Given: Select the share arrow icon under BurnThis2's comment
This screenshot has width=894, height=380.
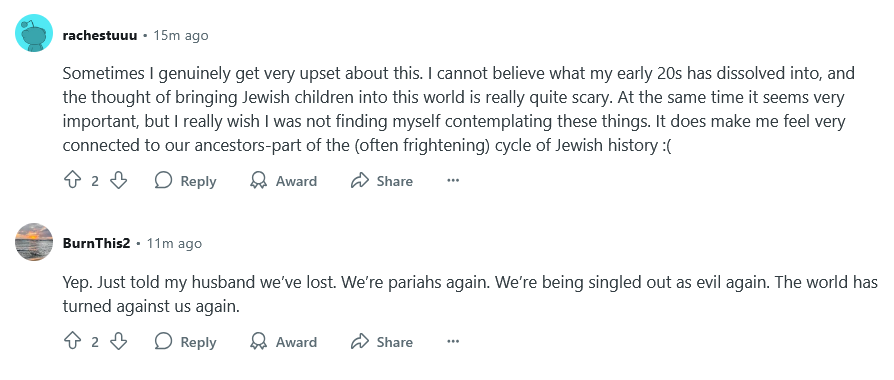Looking at the screenshot, I should click(x=360, y=342).
